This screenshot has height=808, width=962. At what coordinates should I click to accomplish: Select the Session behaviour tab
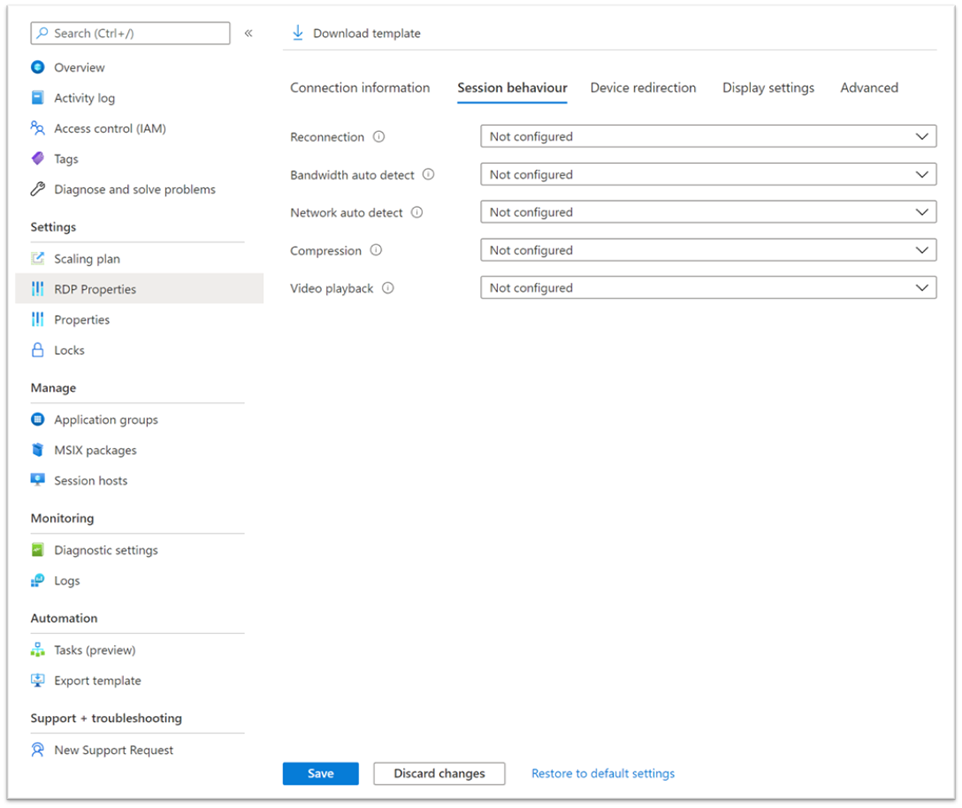512,88
